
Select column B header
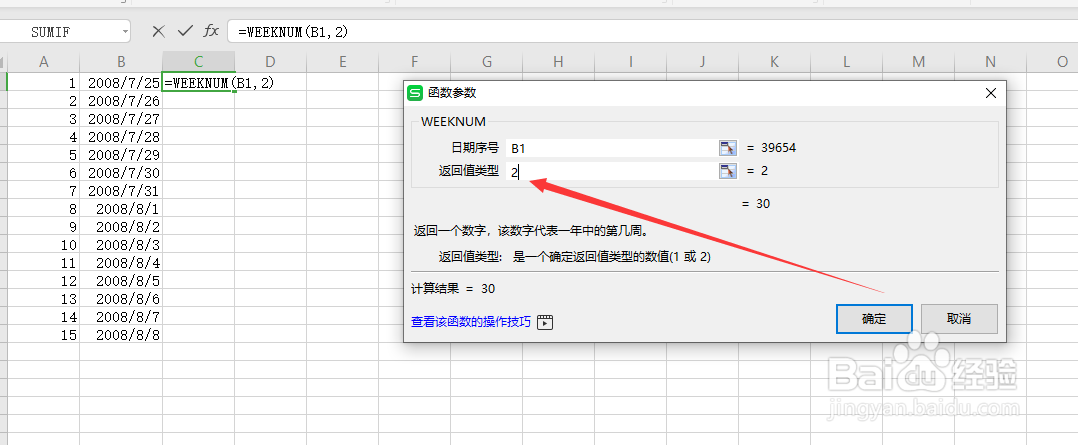coord(121,62)
